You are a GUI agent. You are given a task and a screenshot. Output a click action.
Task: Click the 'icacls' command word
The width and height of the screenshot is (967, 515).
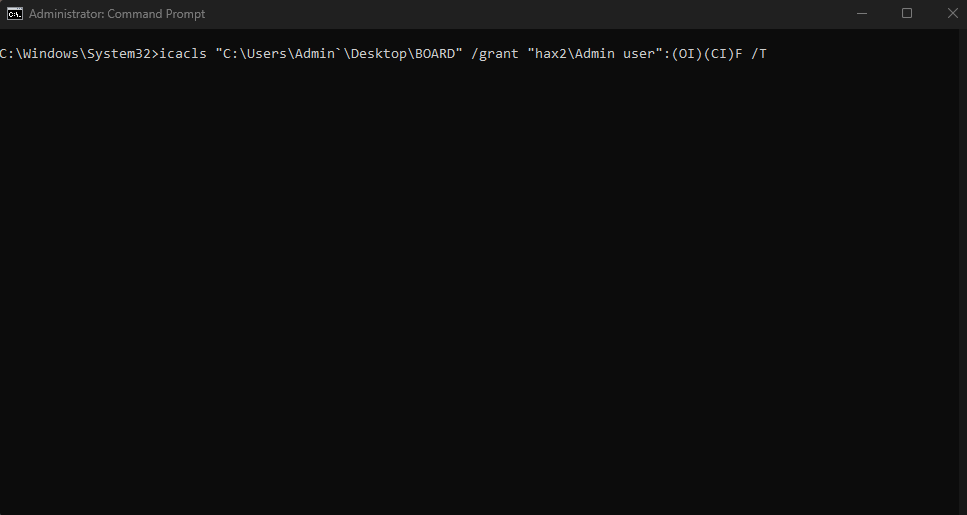pos(183,54)
